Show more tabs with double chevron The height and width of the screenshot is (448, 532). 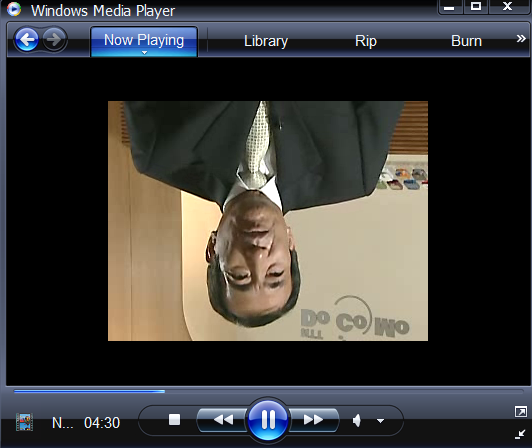point(521,39)
